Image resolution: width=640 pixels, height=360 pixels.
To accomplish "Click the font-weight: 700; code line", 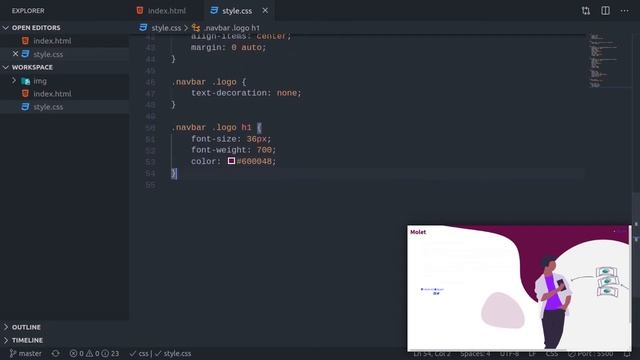I will click(x=233, y=150).
